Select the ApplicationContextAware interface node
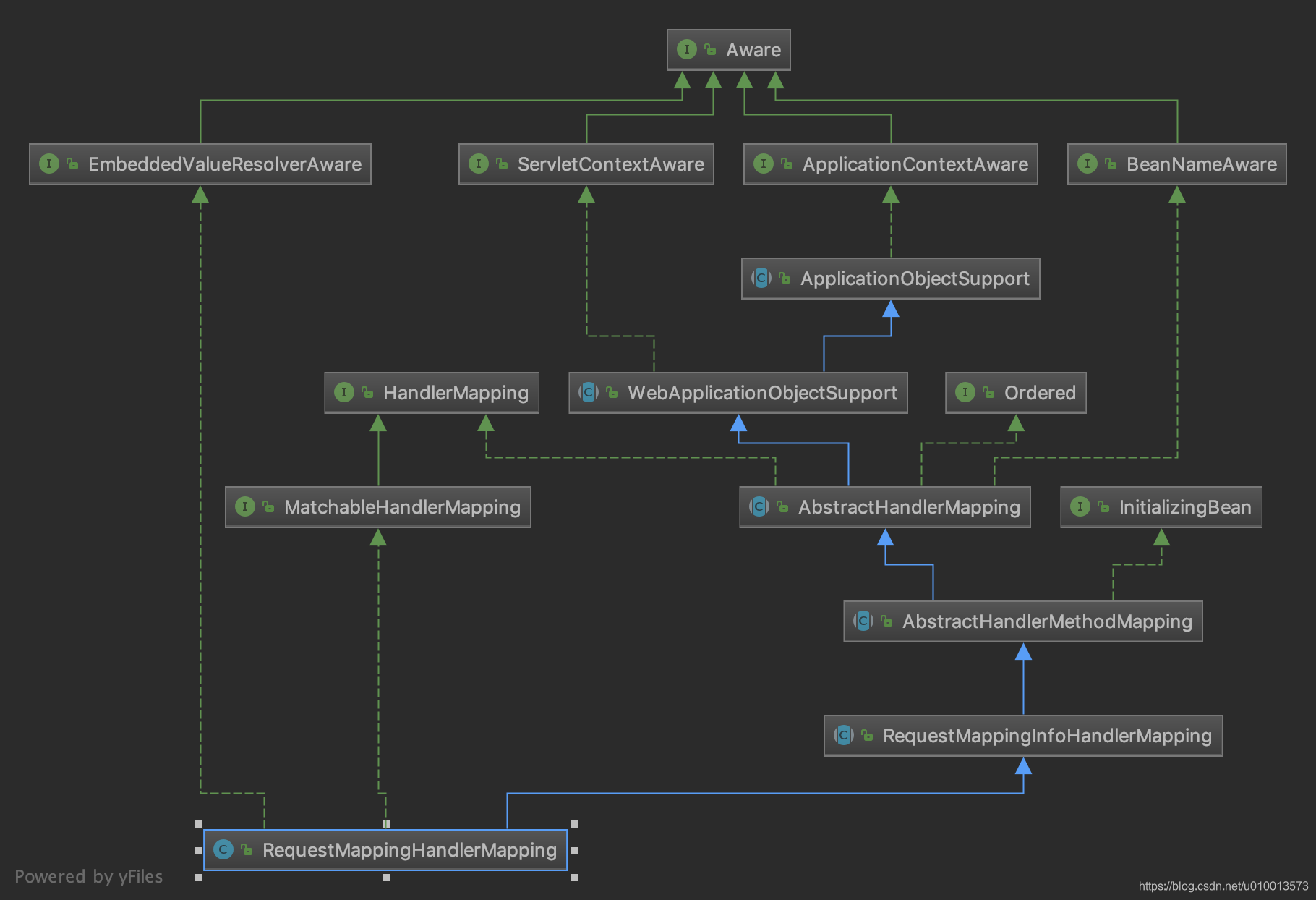Viewport: 1316px width, 900px height. [x=890, y=164]
